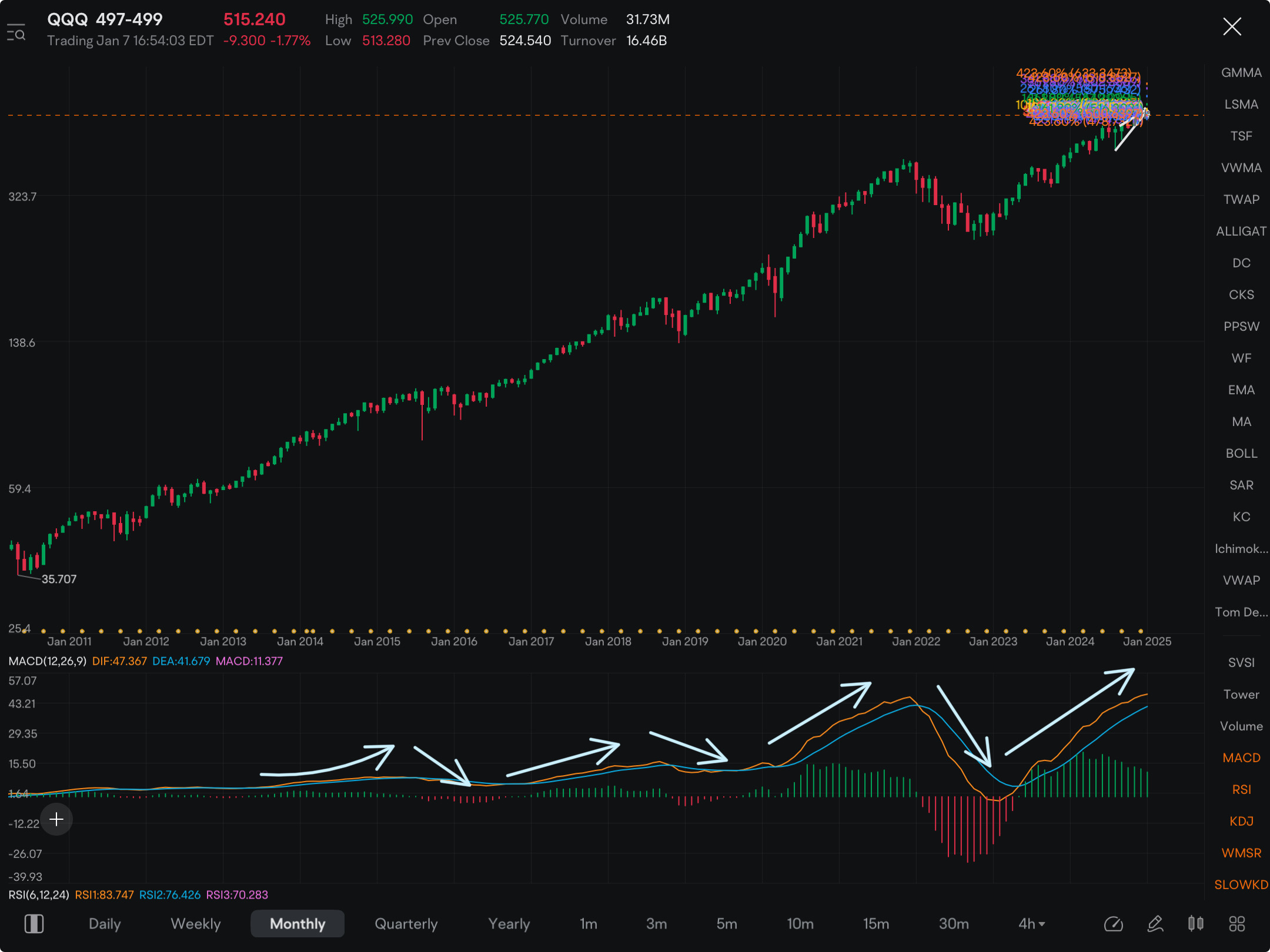Tap the Volume 31.73M value

click(648, 19)
